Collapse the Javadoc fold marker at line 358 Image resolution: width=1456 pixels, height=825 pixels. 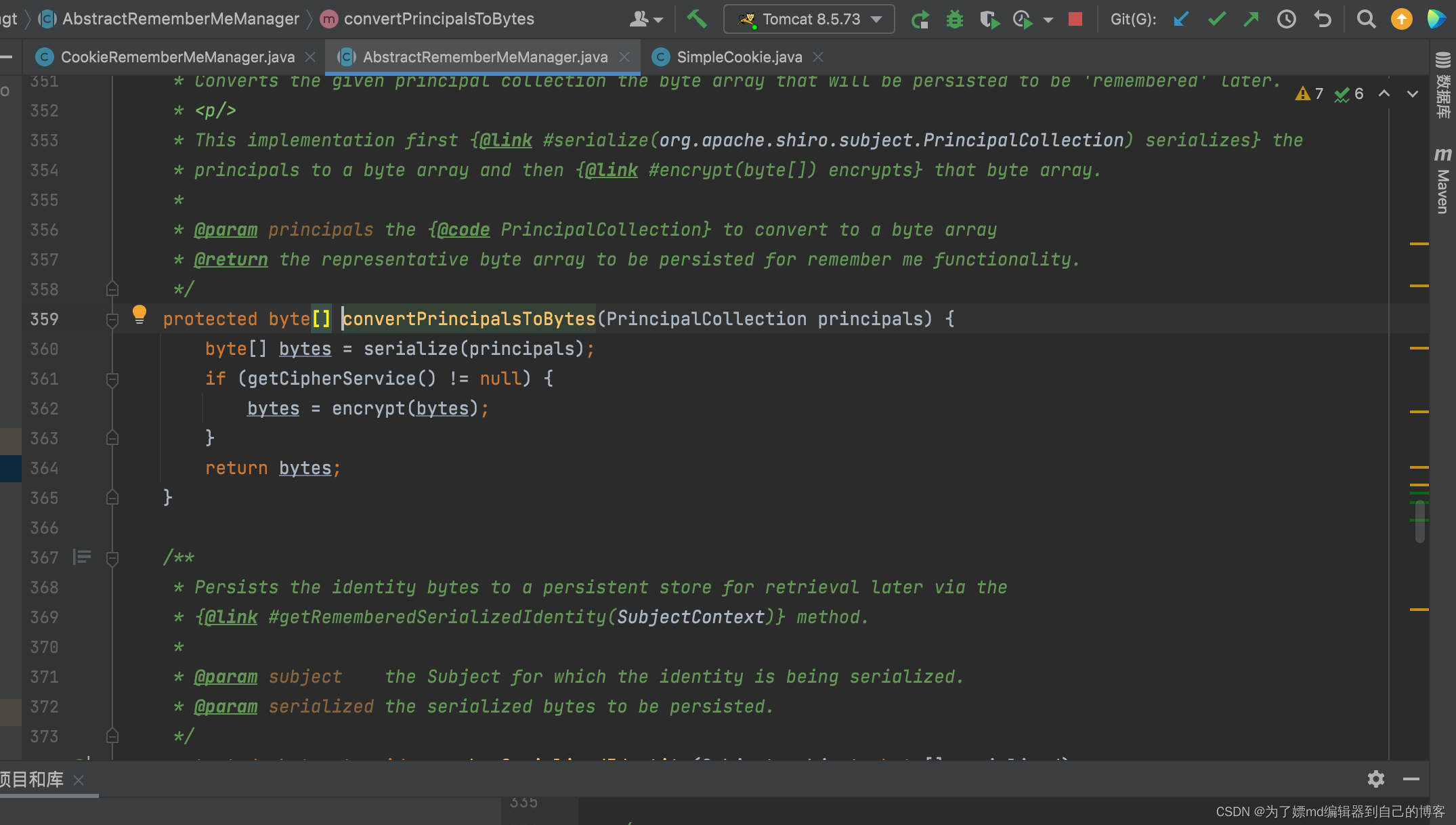pyautogui.click(x=112, y=289)
